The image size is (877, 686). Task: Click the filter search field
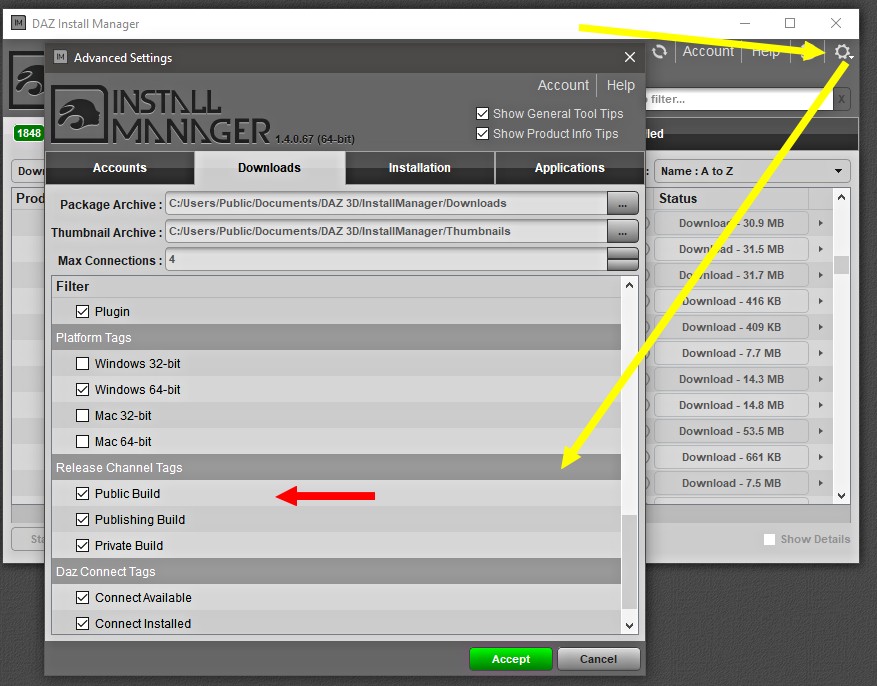coord(739,100)
